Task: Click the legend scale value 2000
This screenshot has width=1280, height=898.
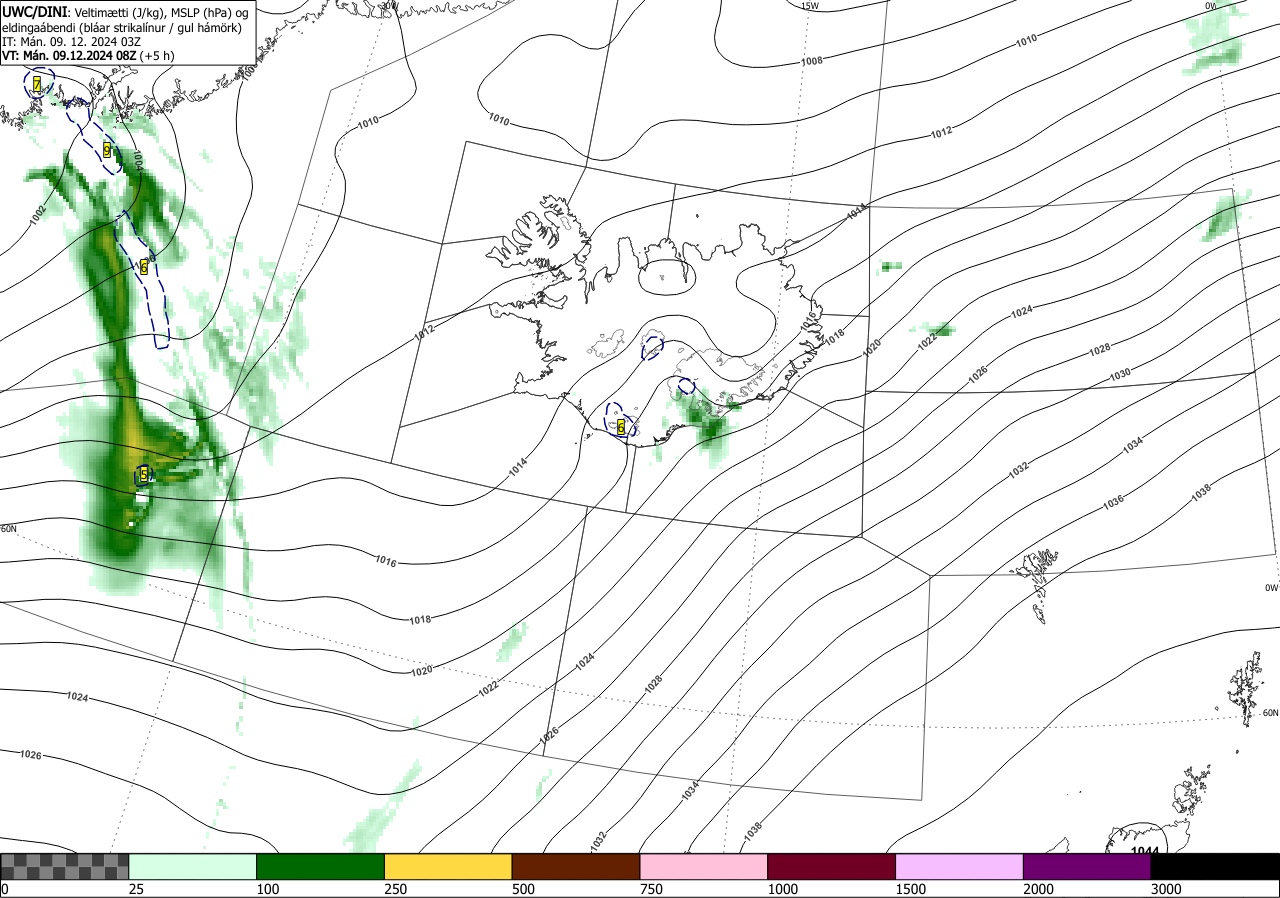Action: click(x=1039, y=889)
